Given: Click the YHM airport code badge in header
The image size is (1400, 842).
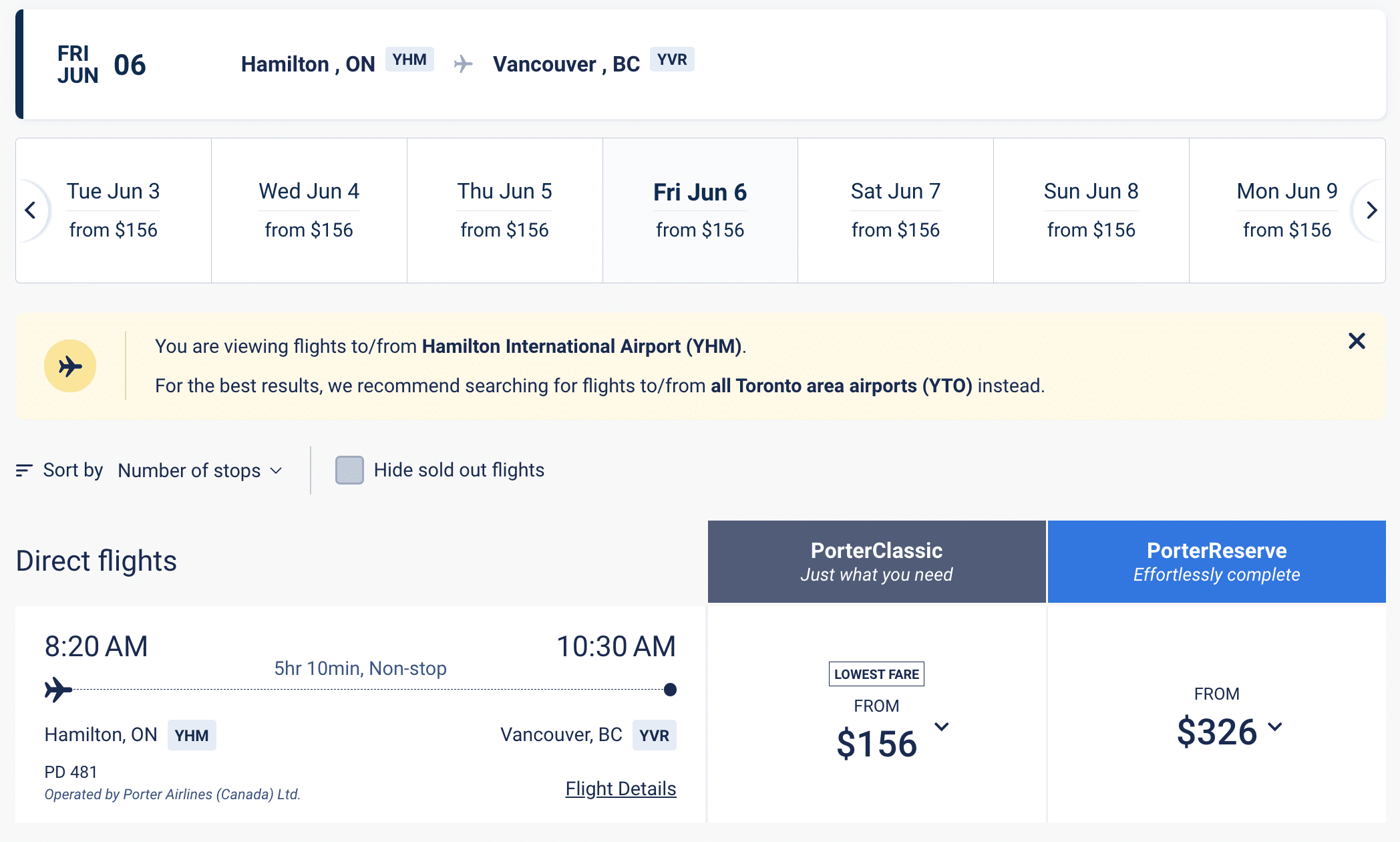Looking at the screenshot, I should click(409, 59).
